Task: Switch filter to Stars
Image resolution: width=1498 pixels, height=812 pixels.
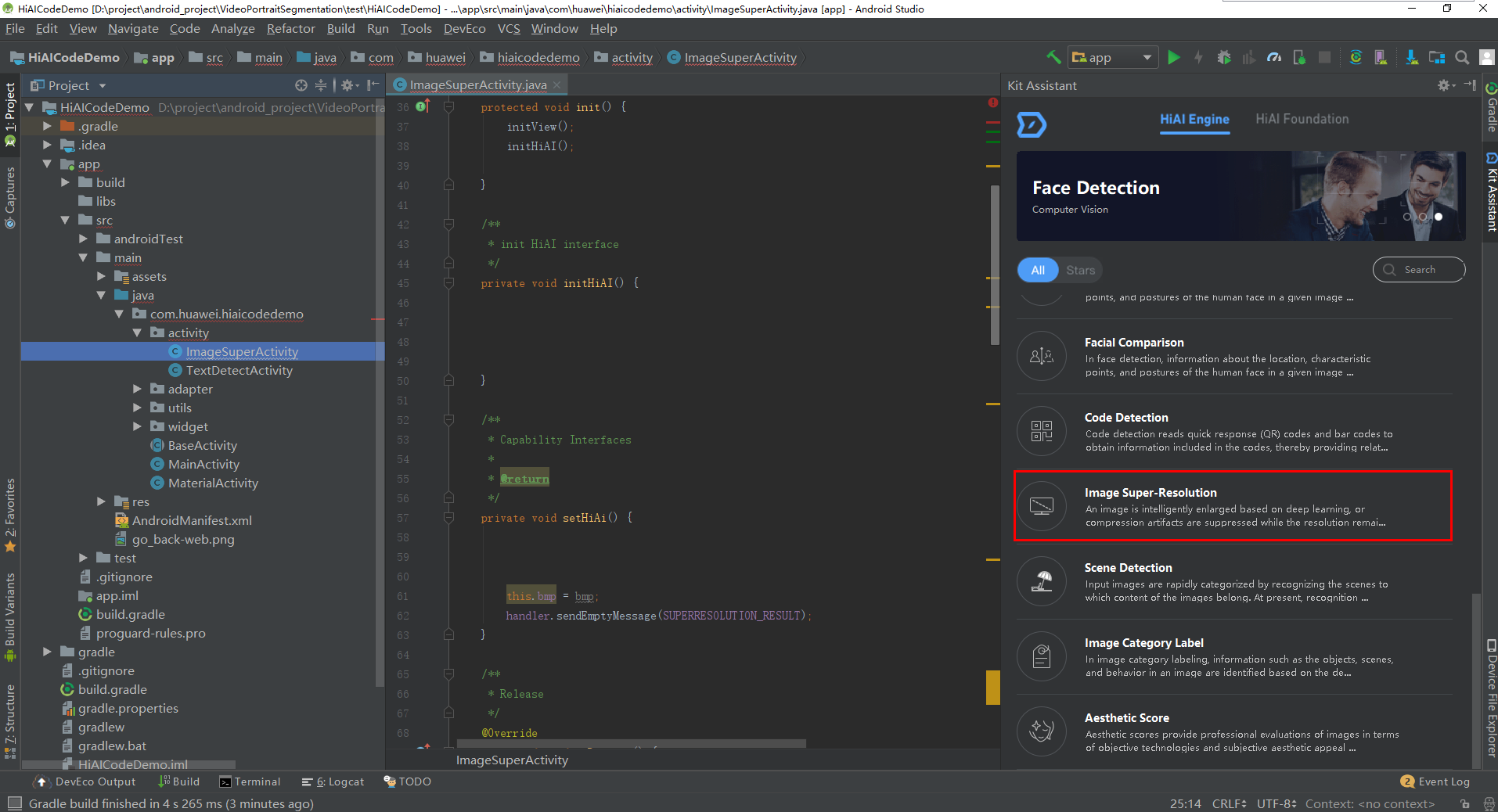Action: [1080, 270]
